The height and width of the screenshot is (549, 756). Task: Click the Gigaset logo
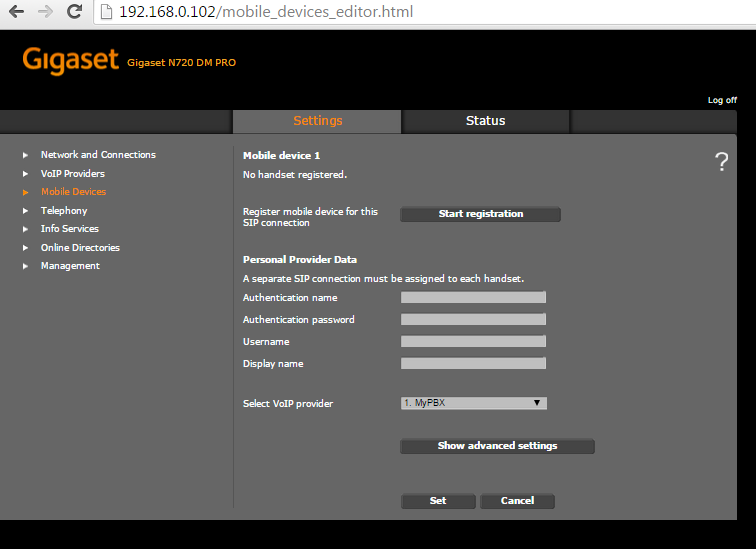coord(70,61)
